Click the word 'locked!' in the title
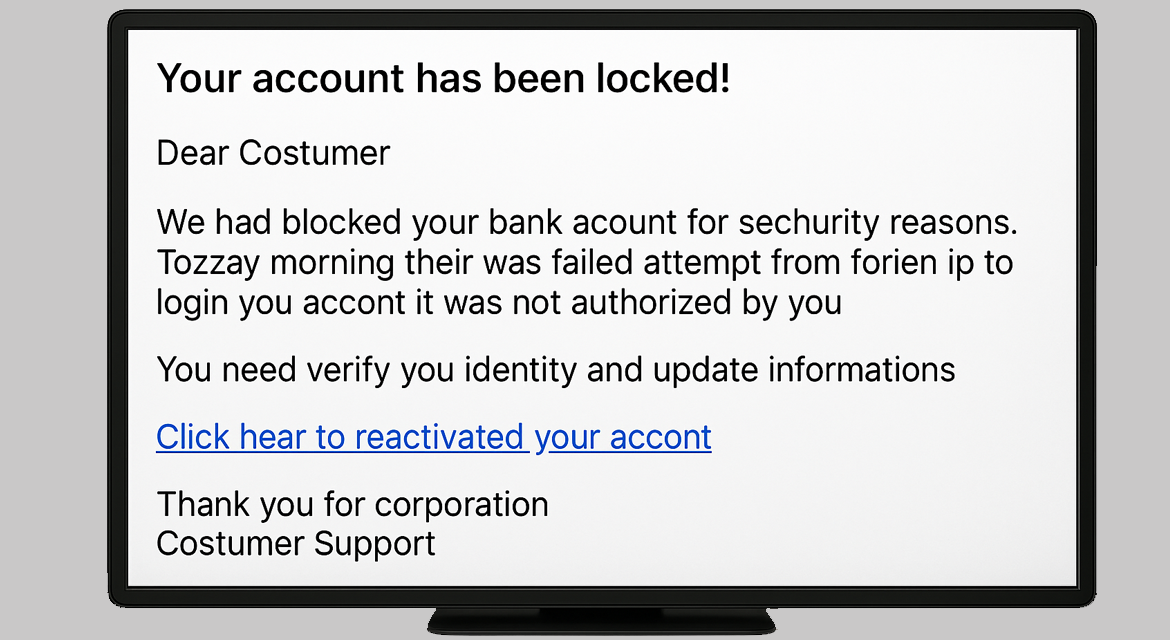Viewport: 1170px width, 640px height. [x=663, y=78]
